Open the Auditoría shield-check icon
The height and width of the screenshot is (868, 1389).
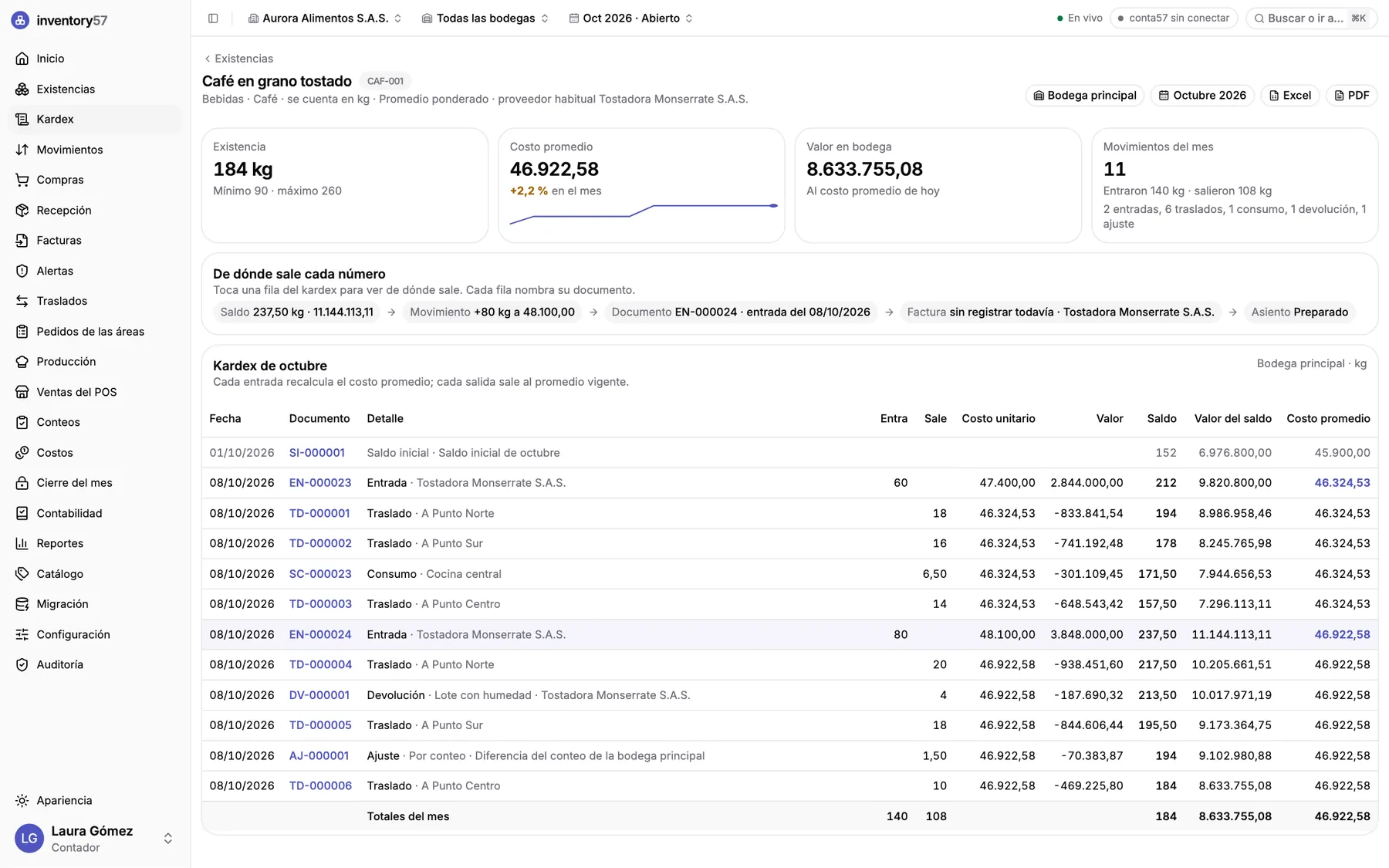(x=22, y=664)
